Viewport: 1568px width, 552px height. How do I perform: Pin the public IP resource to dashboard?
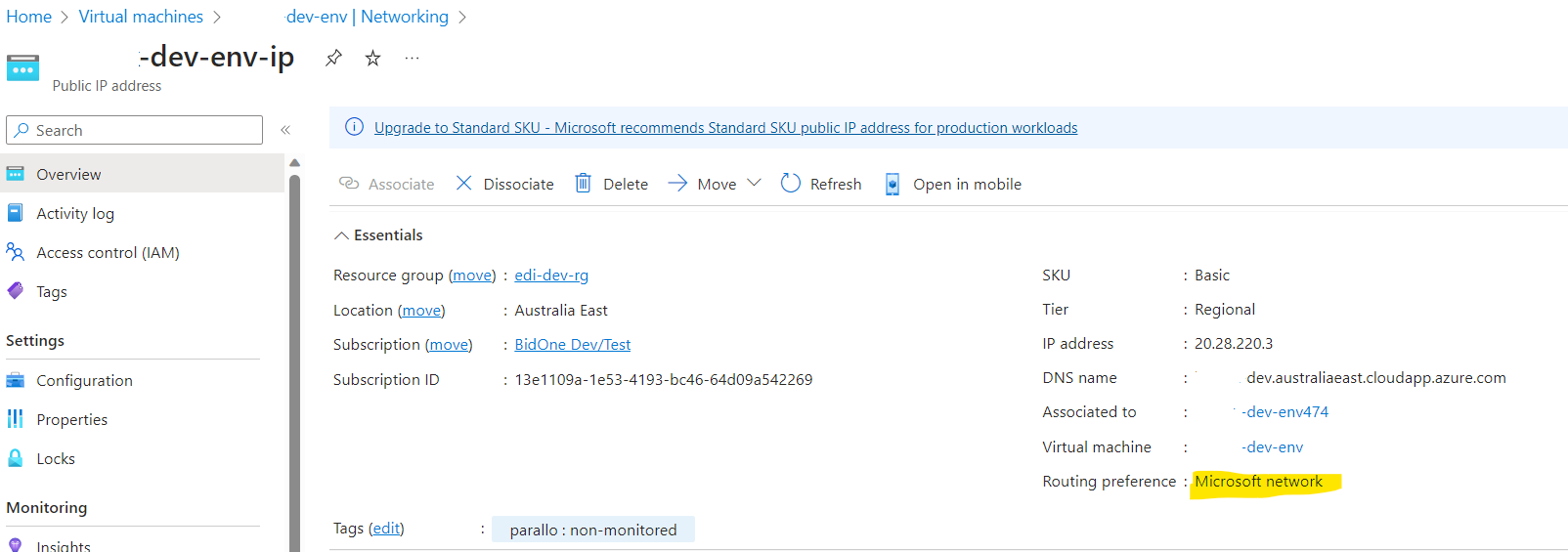pyautogui.click(x=333, y=58)
